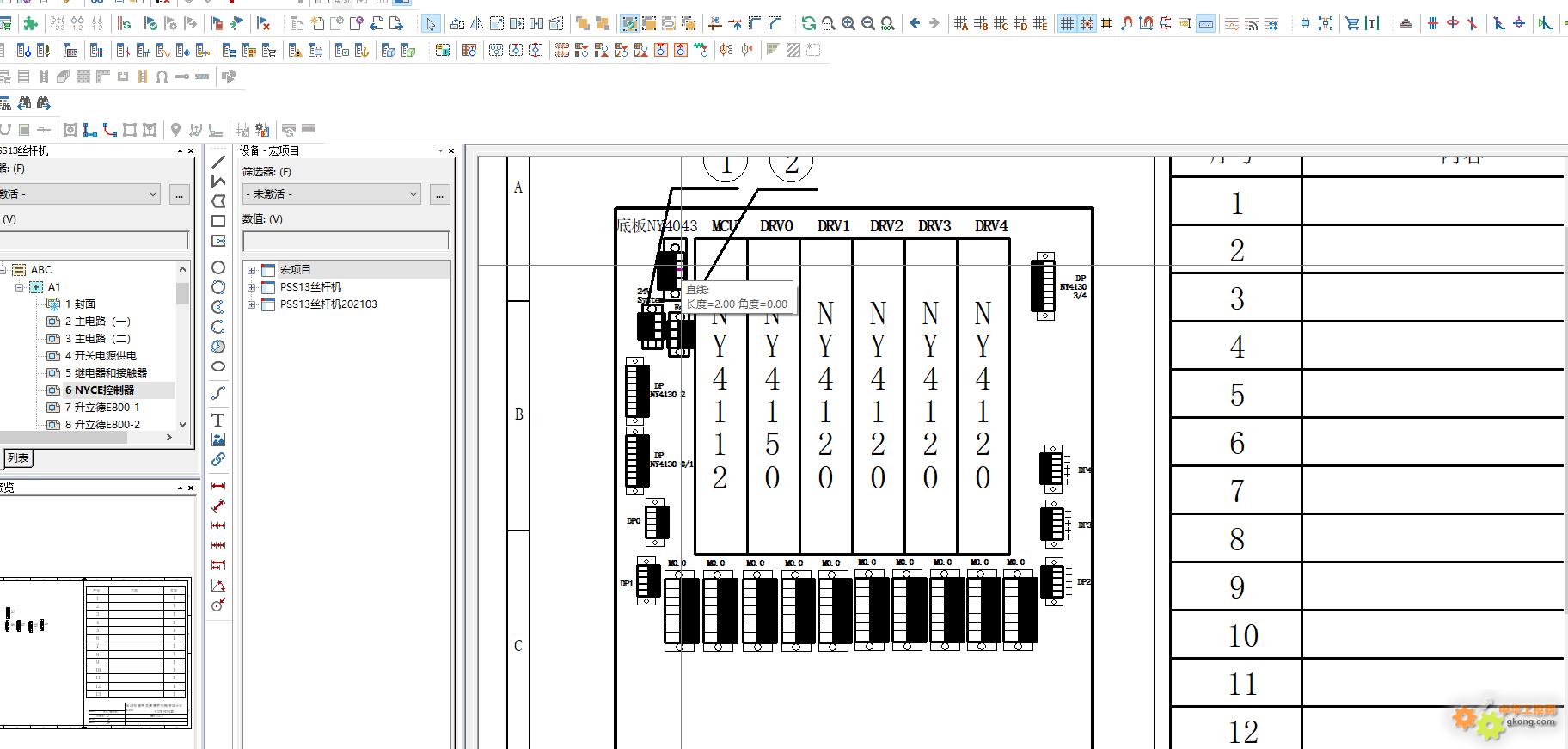The image size is (1568, 749).
Task: Open page 4 开关电源供电
Action: tap(101, 356)
